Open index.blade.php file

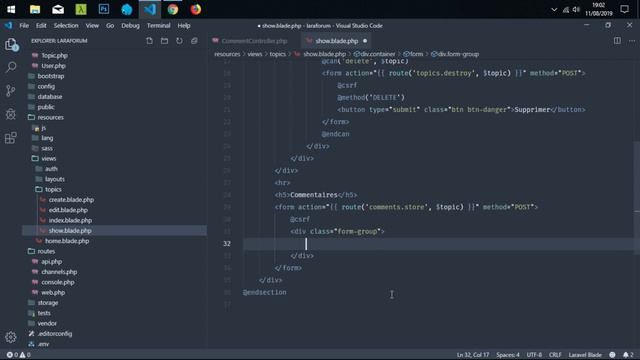click(70, 220)
